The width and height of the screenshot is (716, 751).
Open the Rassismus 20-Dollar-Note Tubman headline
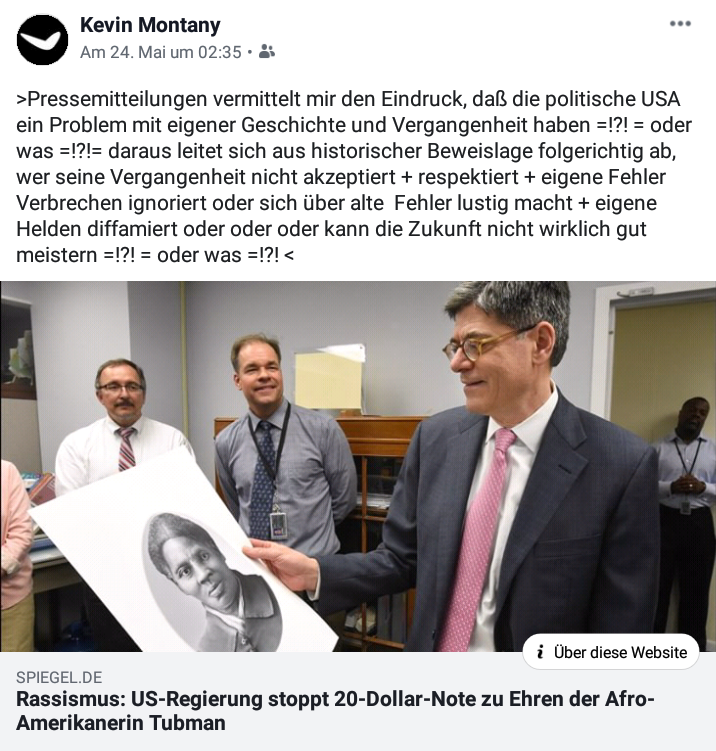[335, 711]
